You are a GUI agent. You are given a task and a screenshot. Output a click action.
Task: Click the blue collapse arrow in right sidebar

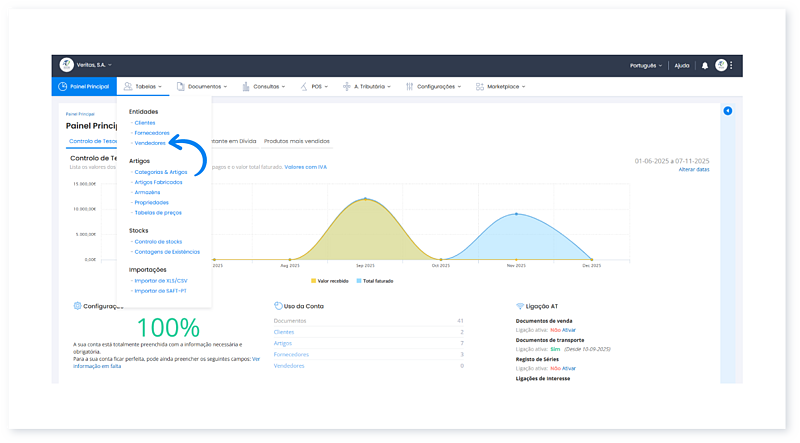pyautogui.click(x=727, y=111)
